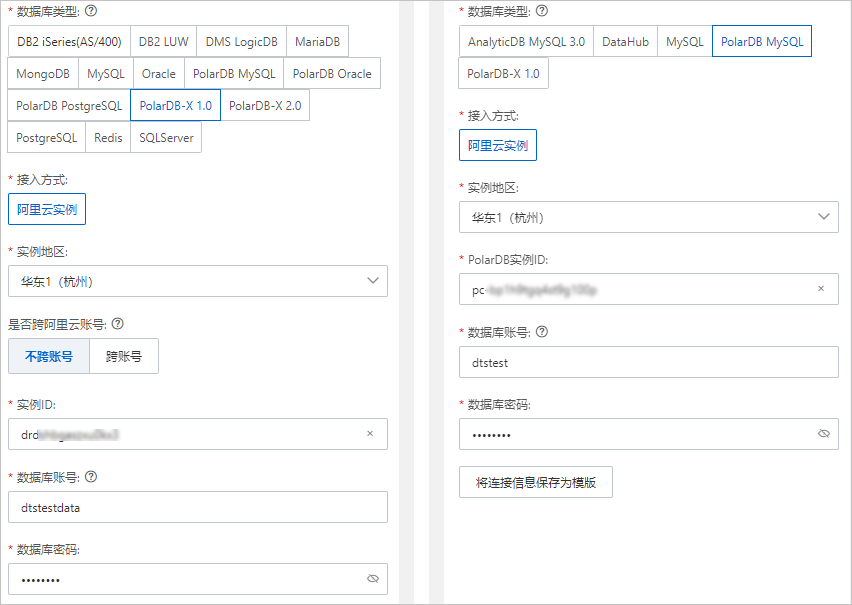Screen dimensions: 852x605
Task: Select MongoDB database type
Action: point(43,73)
